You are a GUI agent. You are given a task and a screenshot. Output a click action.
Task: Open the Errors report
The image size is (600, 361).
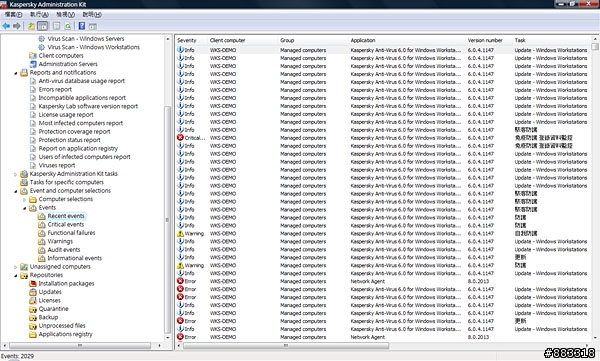pos(55,89)
